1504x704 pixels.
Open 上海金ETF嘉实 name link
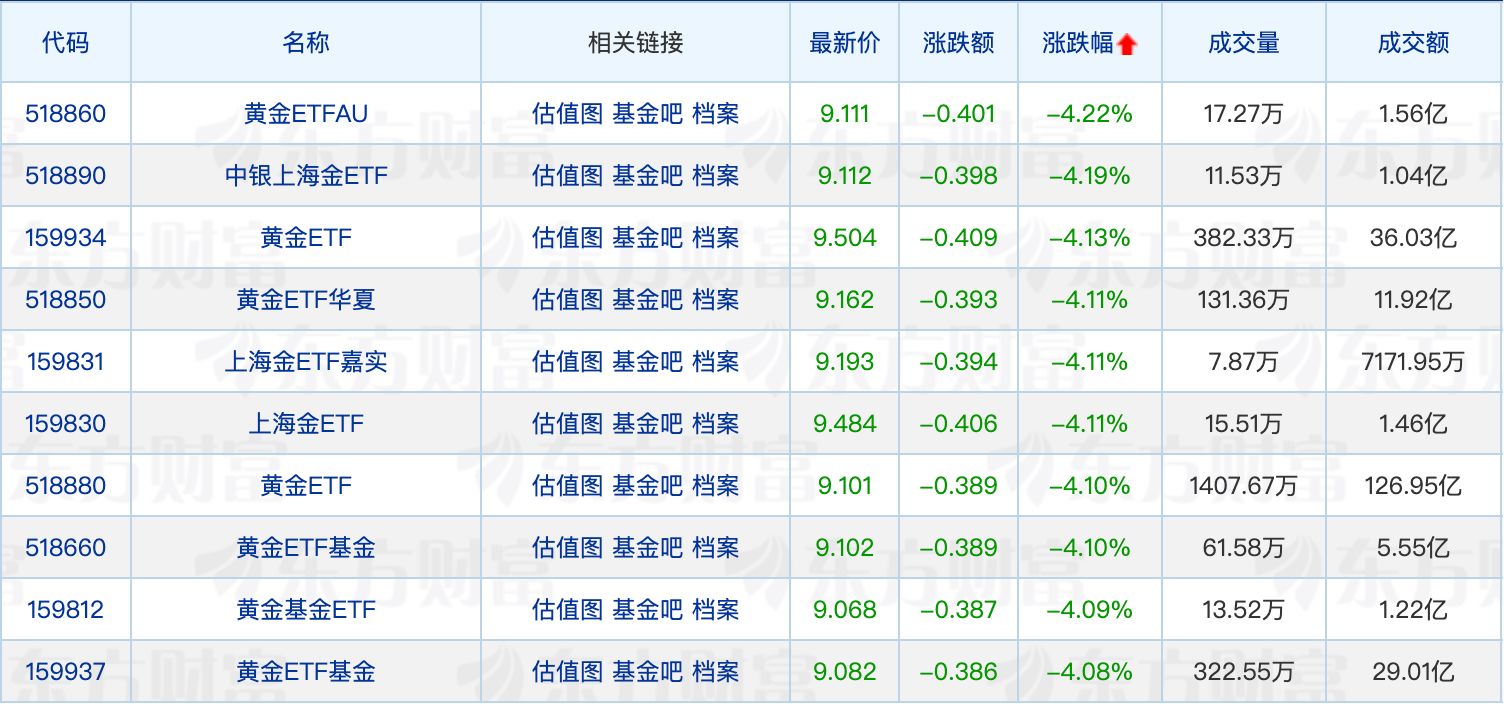(305, 362)
